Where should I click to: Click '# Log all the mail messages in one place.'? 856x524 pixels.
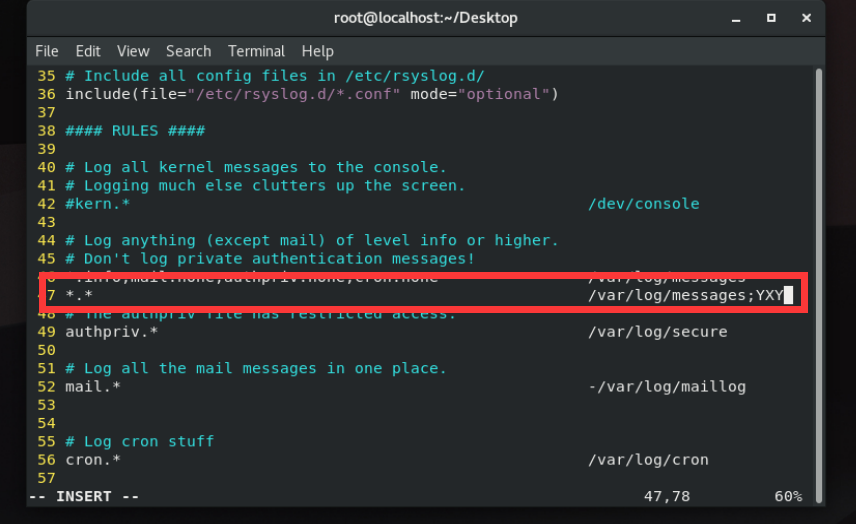click(255, 368)
